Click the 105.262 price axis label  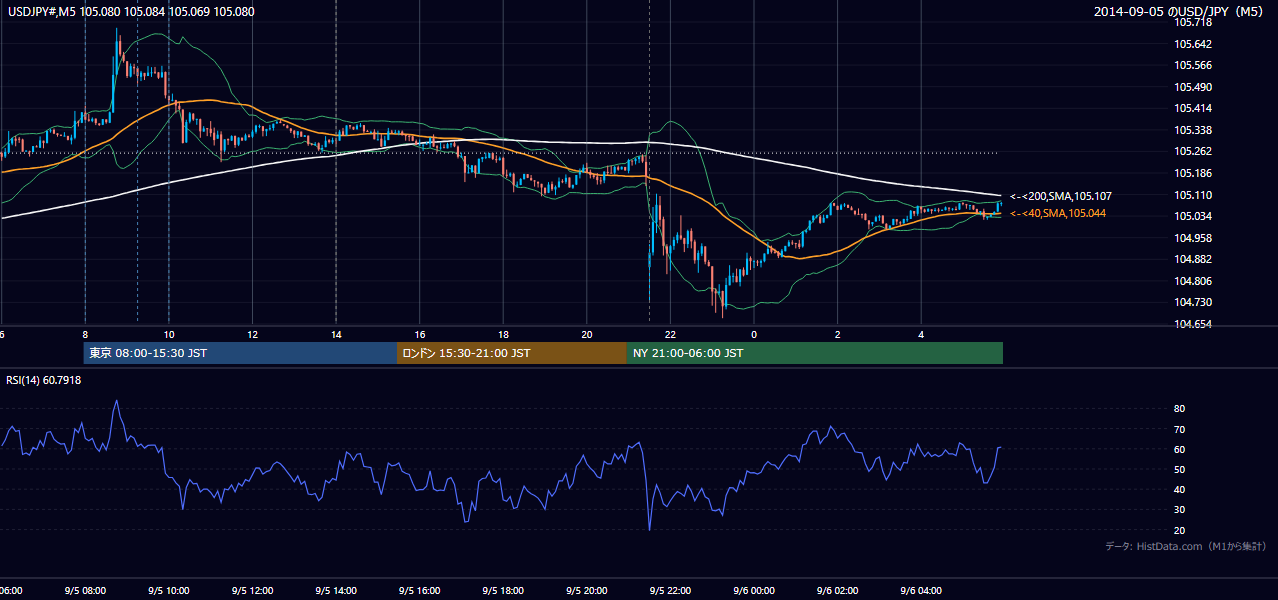[1193, 152]
